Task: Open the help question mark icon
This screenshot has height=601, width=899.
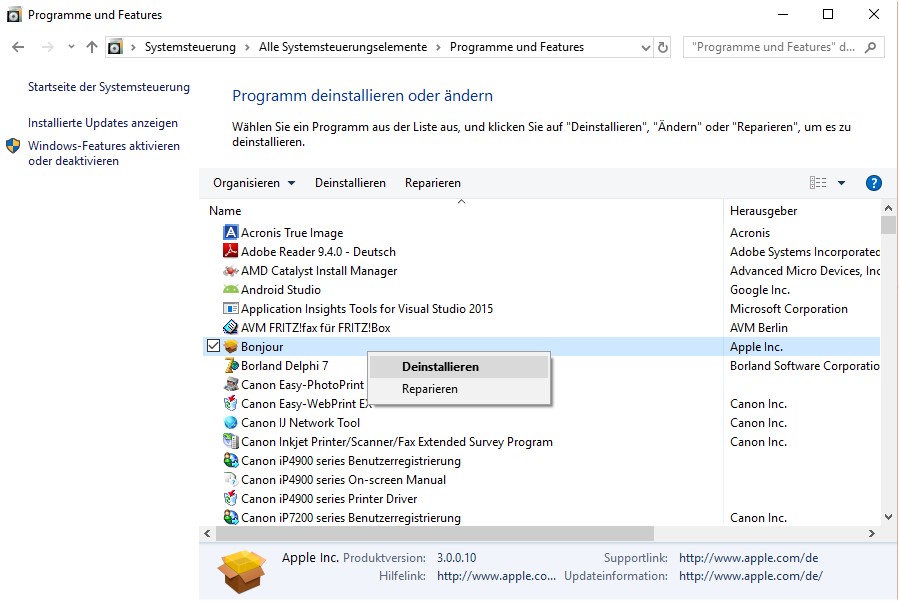Action: pos(873,183)
